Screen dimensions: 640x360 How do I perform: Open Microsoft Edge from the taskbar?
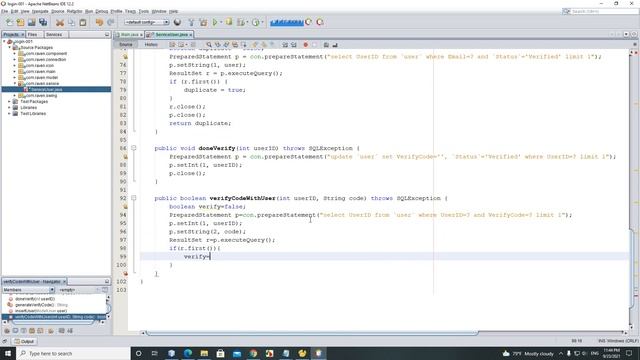click(188, 353)
